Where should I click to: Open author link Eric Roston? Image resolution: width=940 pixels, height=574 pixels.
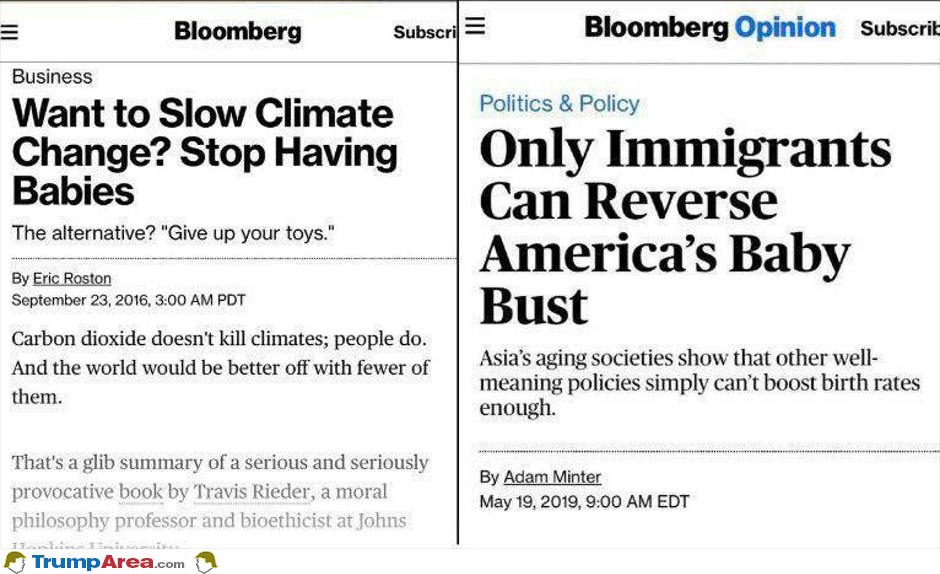(x=72, y=278)
